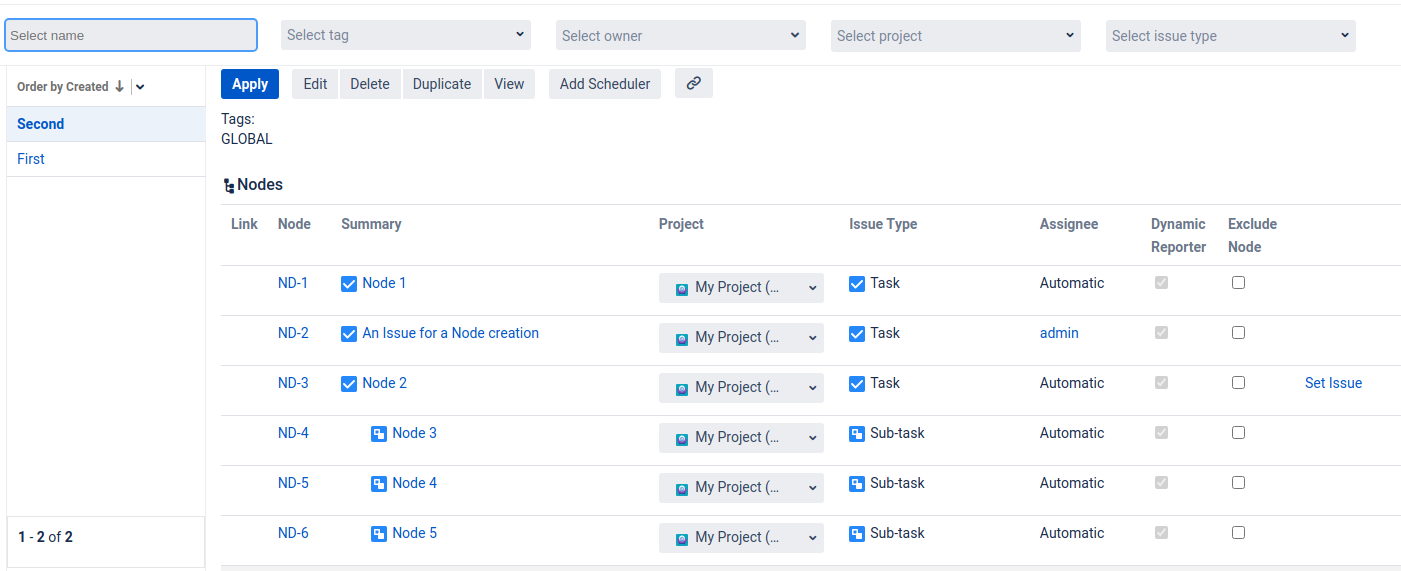Screen dimensions: 1401x571
Task: Click the project avatar icon in ND-1 row
Action: click(x=682, y=288)
